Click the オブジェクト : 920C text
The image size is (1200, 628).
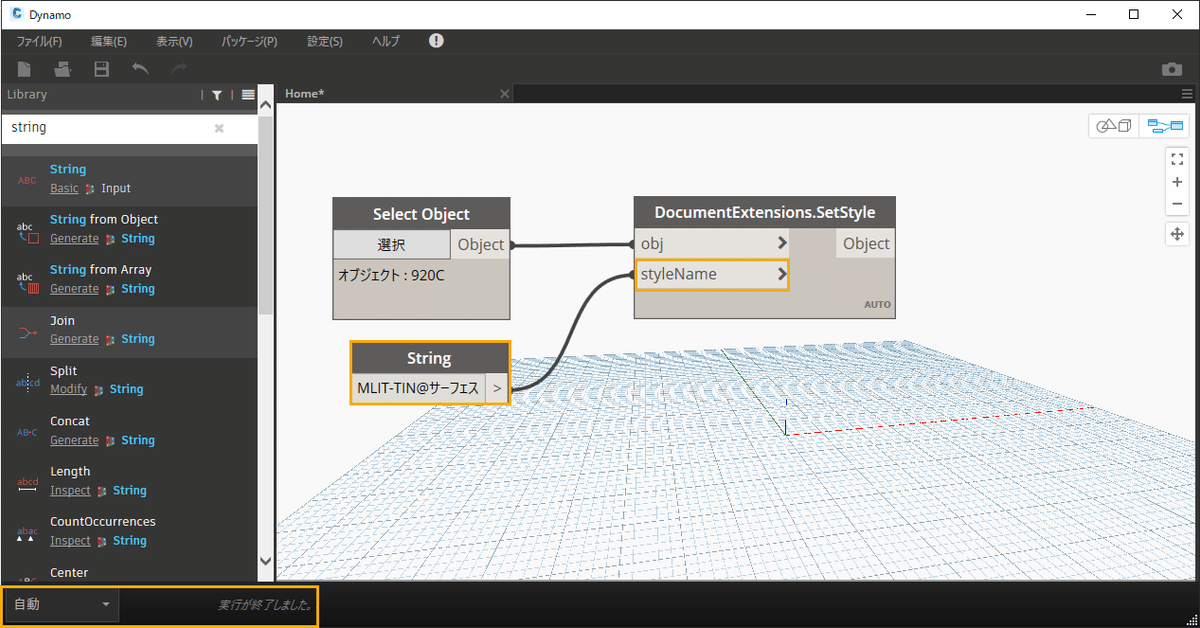391,274
